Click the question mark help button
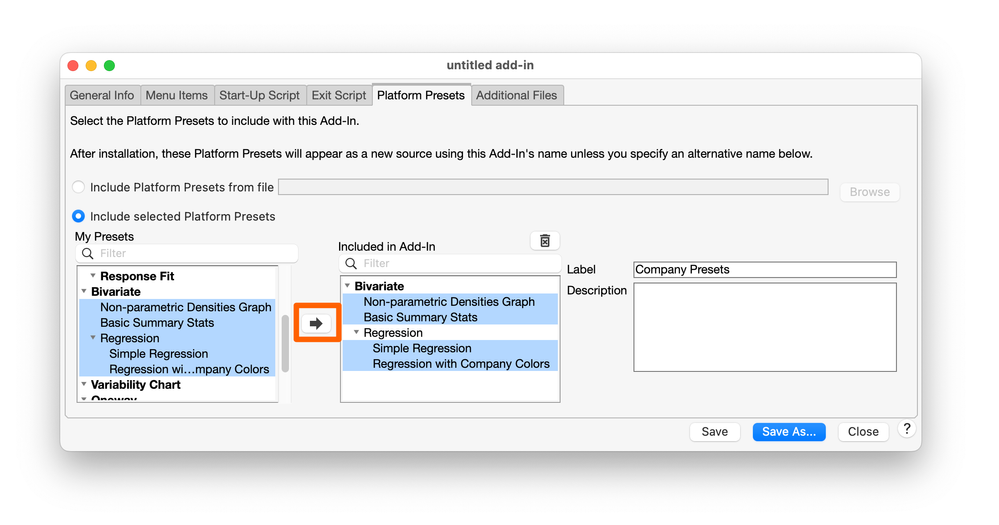Image resolution: width=999 pixels, height=525 pixels. coord(906,429)
